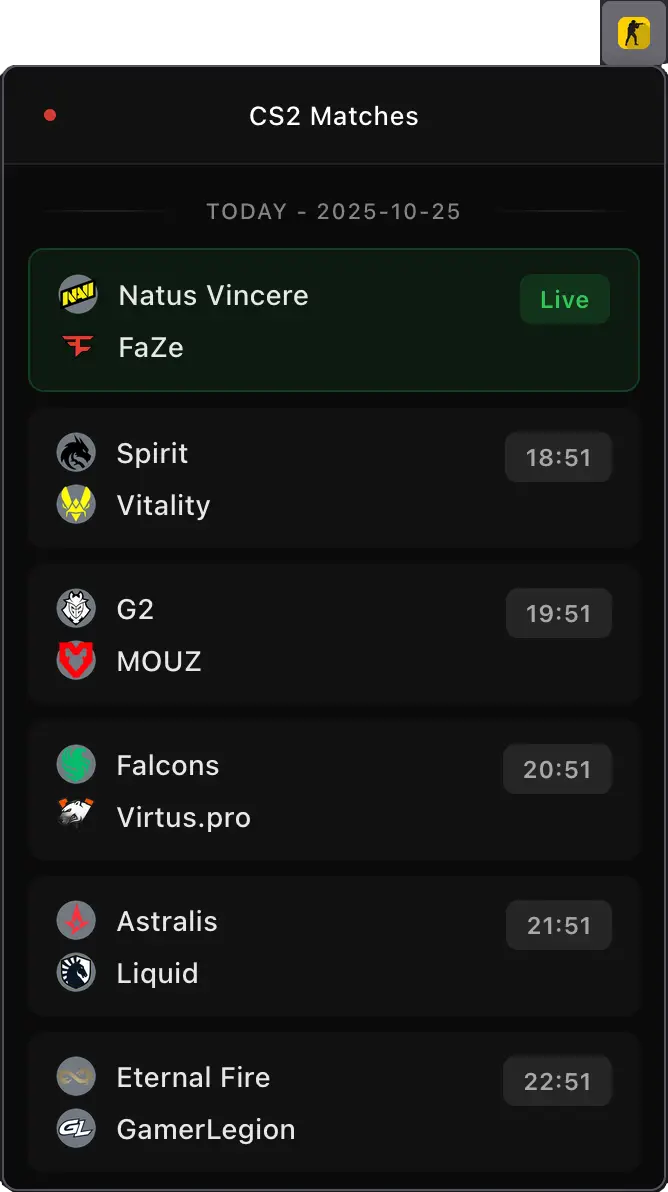Click the 20:51 time badge
Image resolution: width=668 pixels, height=1192 pixels.
(x=557, y=769)
